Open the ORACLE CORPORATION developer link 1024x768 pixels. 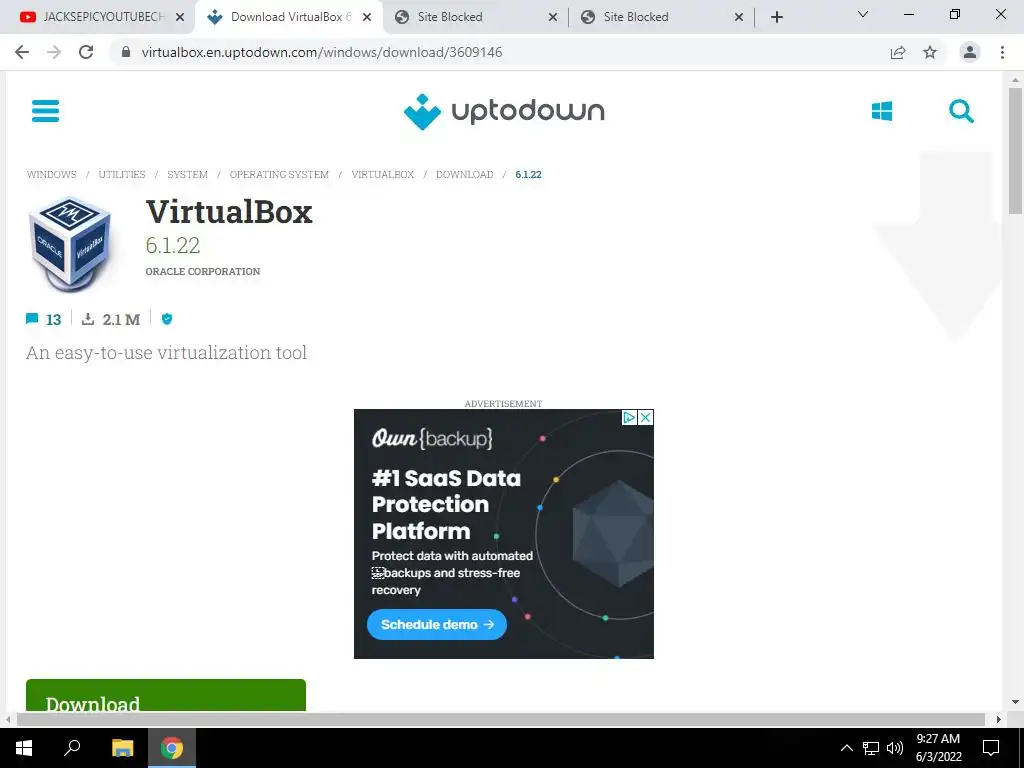tap(202, 272)
